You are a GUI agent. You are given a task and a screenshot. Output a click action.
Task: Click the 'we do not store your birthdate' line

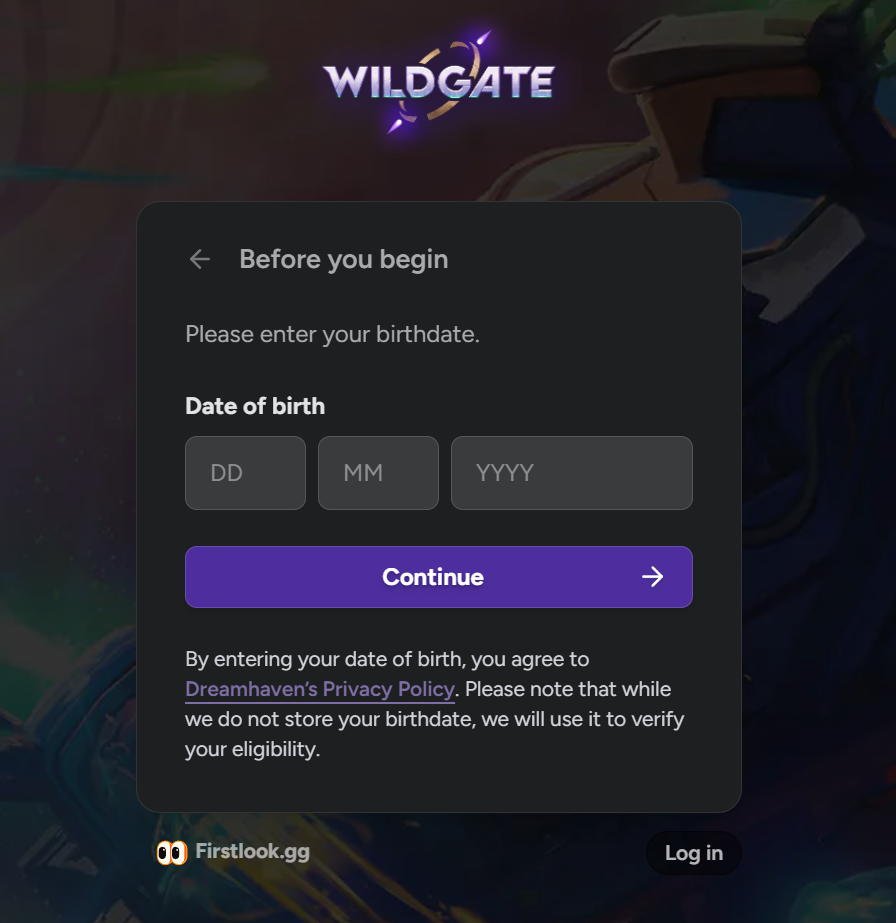(434, 719)
